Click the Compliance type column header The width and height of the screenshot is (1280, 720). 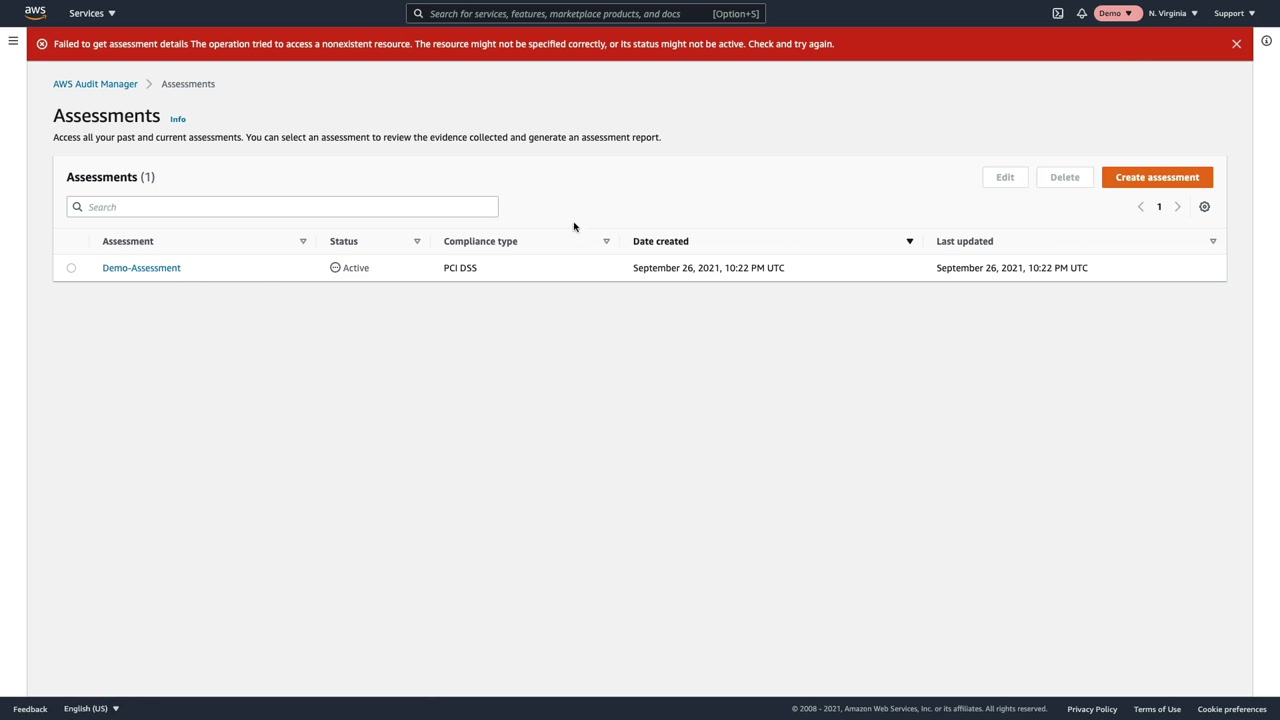[481, 241]
